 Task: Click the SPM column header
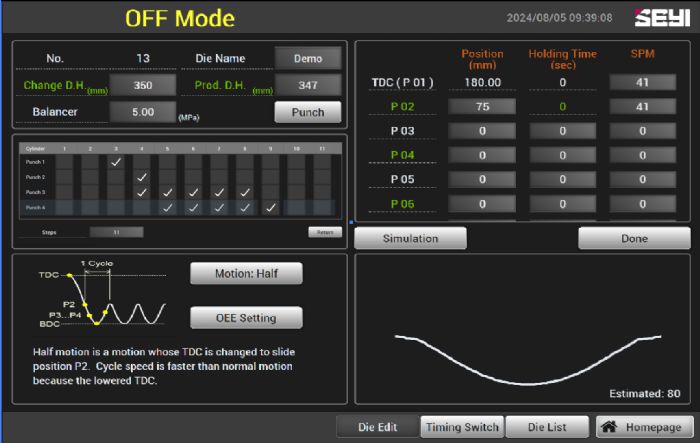[x=642, y=54]
